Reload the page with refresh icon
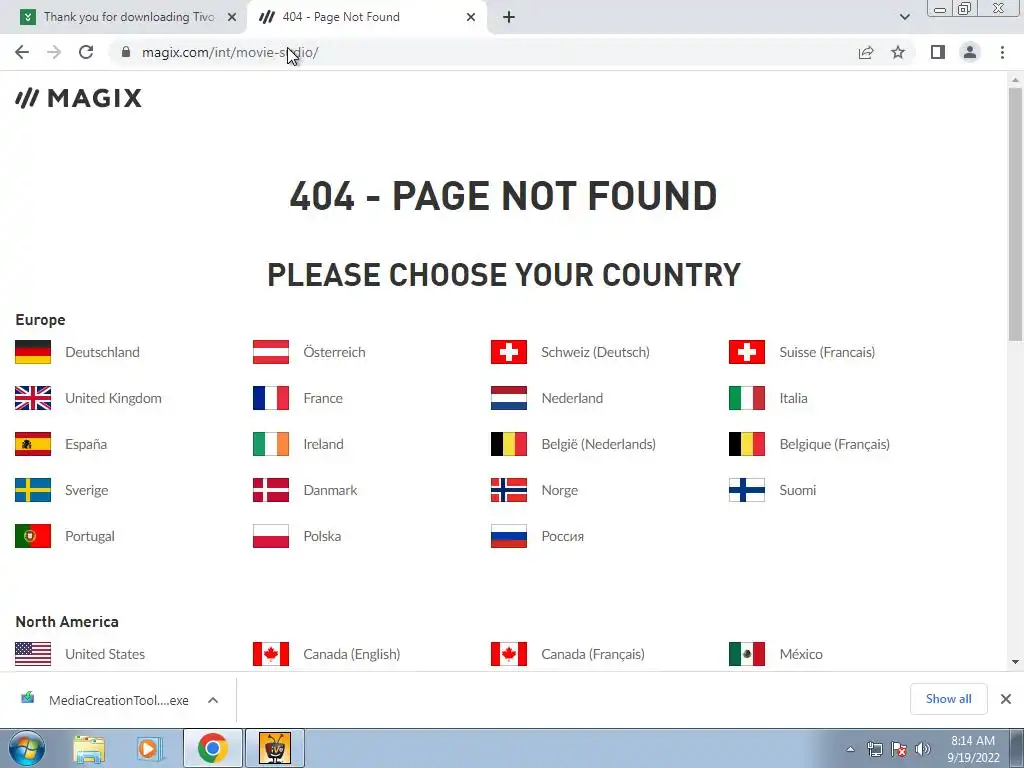 [x=86, y=52]
